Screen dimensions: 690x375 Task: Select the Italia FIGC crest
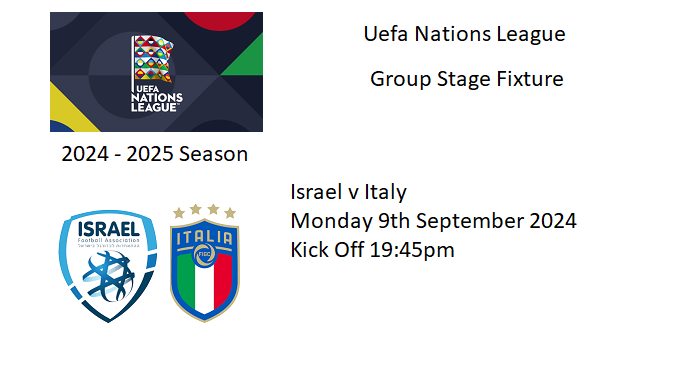(205, 263)
